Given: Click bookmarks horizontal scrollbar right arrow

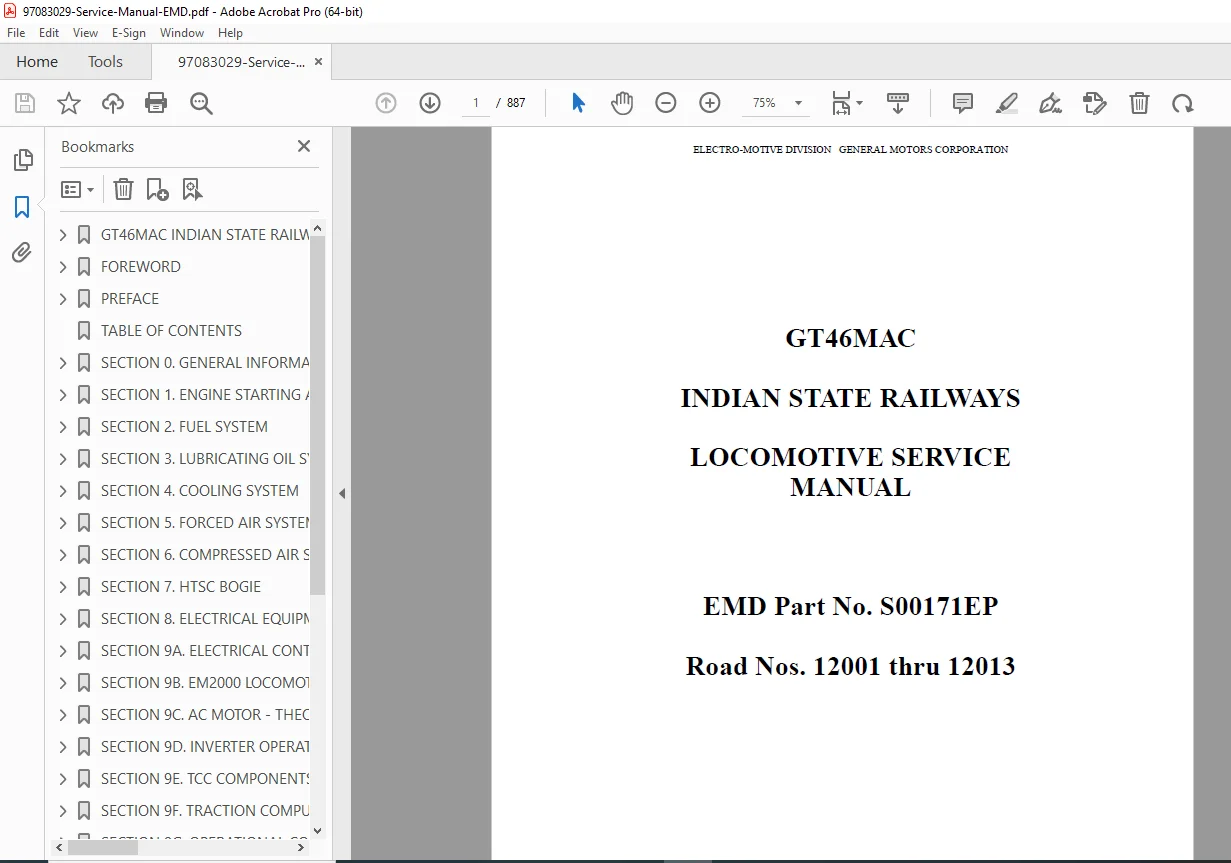Looking at the screenshot, I should pos(302,847).
